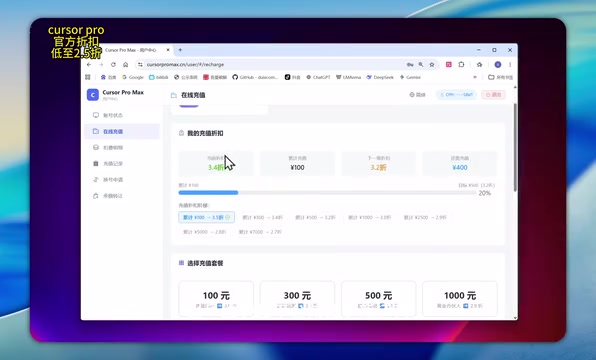Choose the 500 元 recharge package
The height and width of the screenshot is (360, 596).
pyautogui.click(x=379, y=299)
